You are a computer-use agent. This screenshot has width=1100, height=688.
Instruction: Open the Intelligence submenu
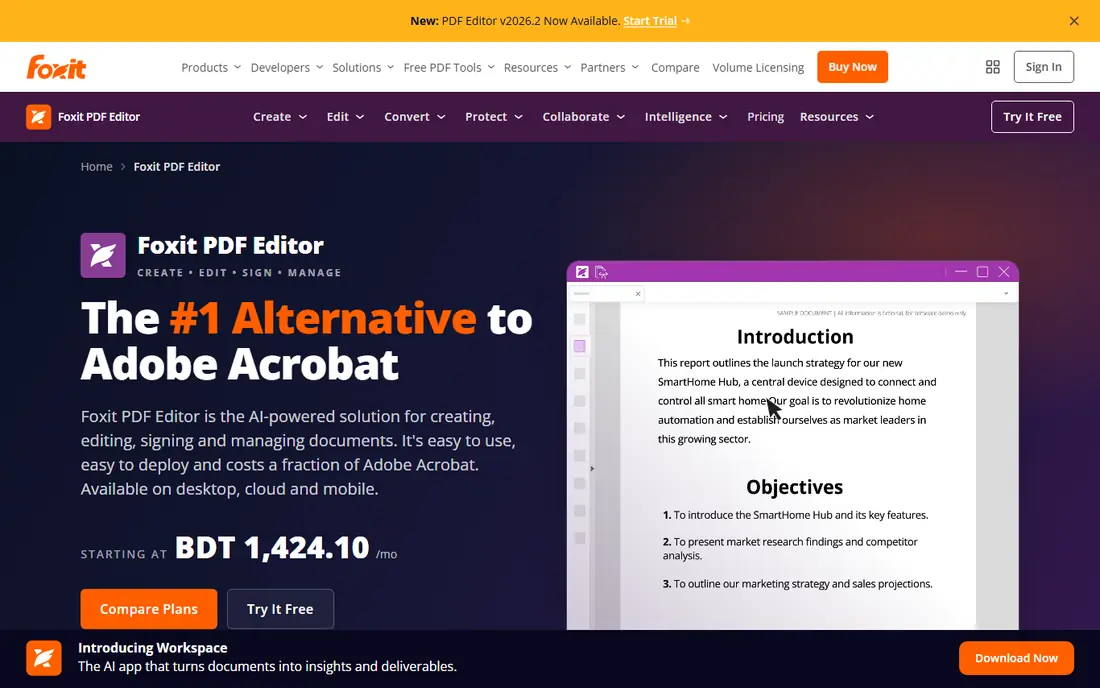point(686,116)
